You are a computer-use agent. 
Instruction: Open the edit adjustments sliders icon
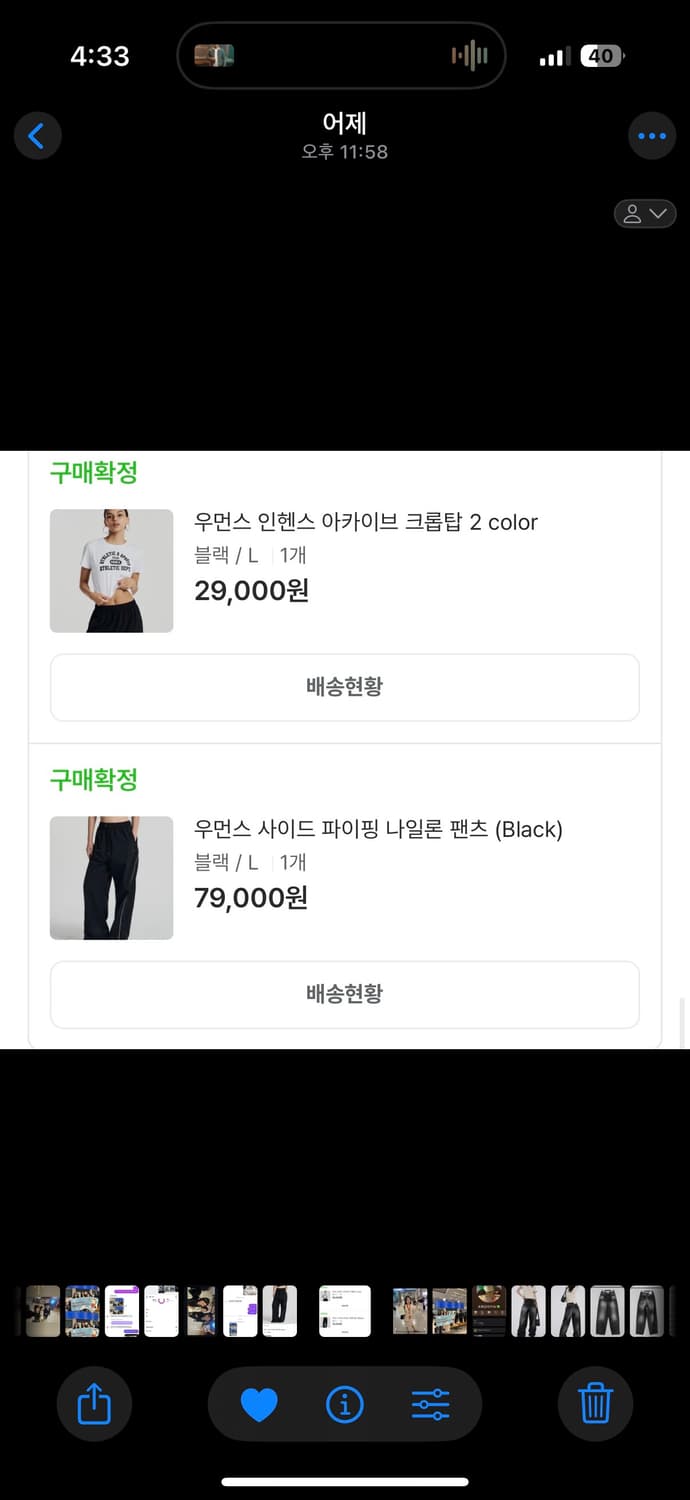(431, 1405)
